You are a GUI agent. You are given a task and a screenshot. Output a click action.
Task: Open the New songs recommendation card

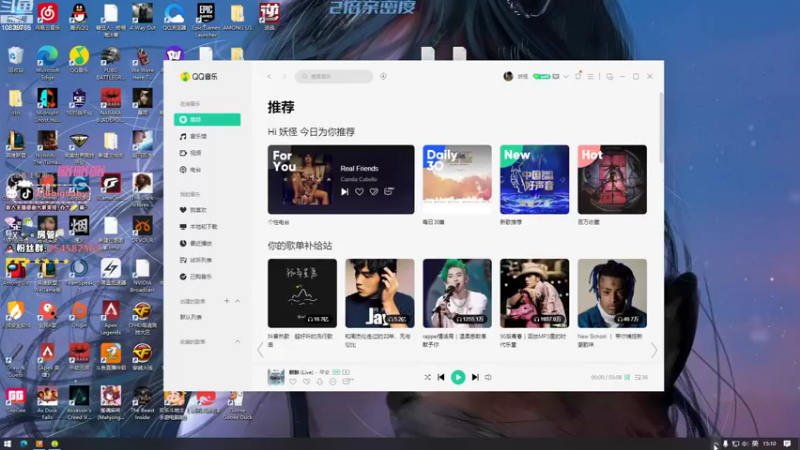pyautogui.click(x=534, y=179)
